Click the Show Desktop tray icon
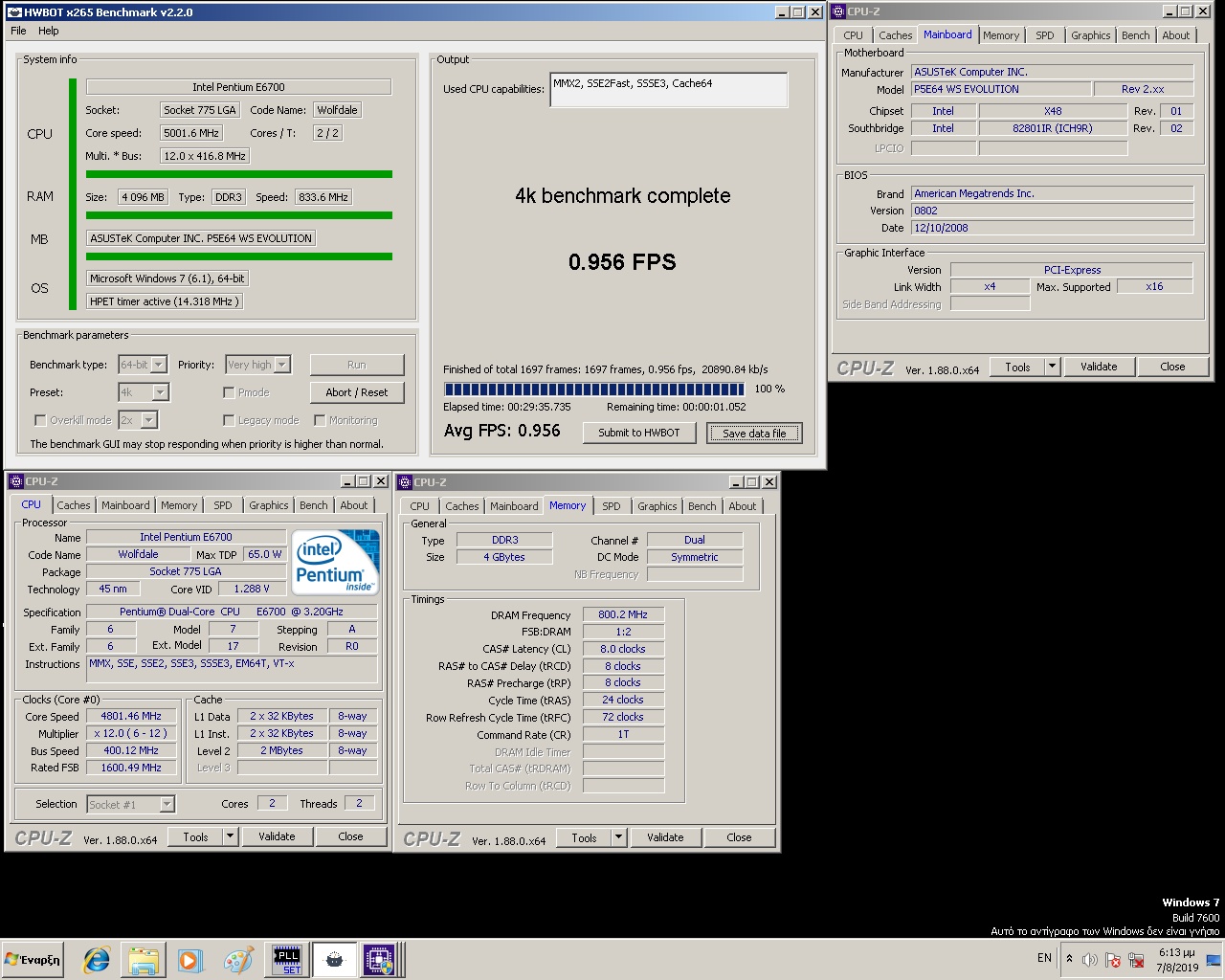The image size is (1225, 980). click(x=1213, y=960)
